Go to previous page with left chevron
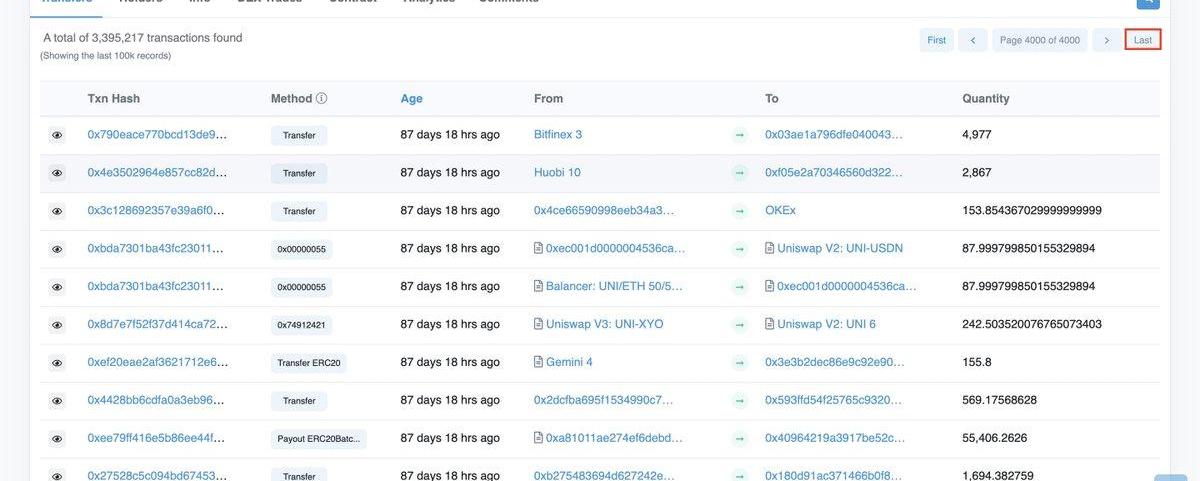The image size is (1200, 481). (973, 40)
